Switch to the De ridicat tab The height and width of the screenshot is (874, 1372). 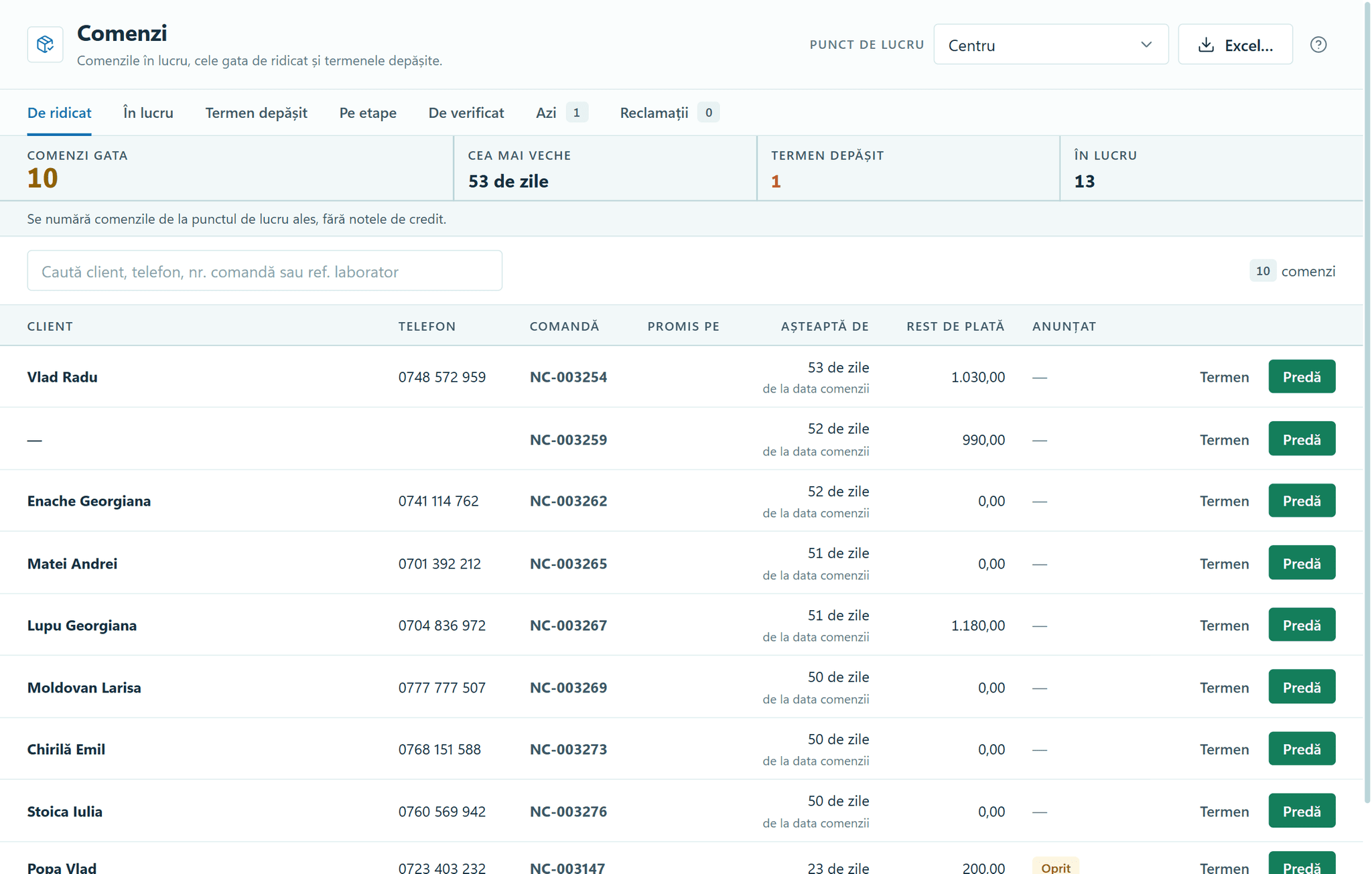coord(59,113)
